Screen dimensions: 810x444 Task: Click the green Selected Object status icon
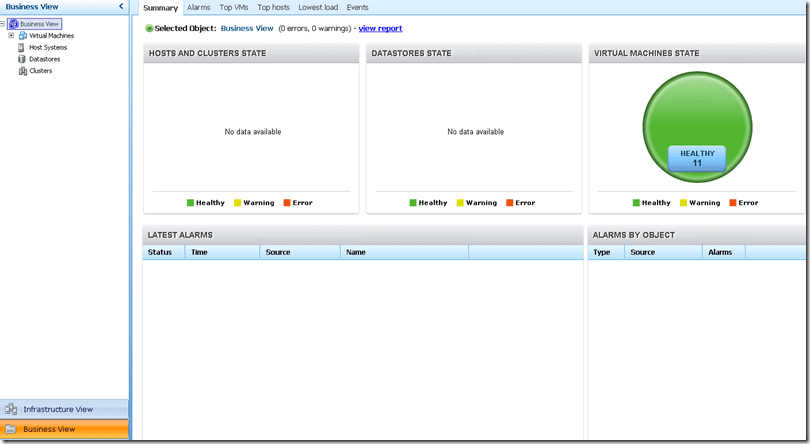click(149, 29)
